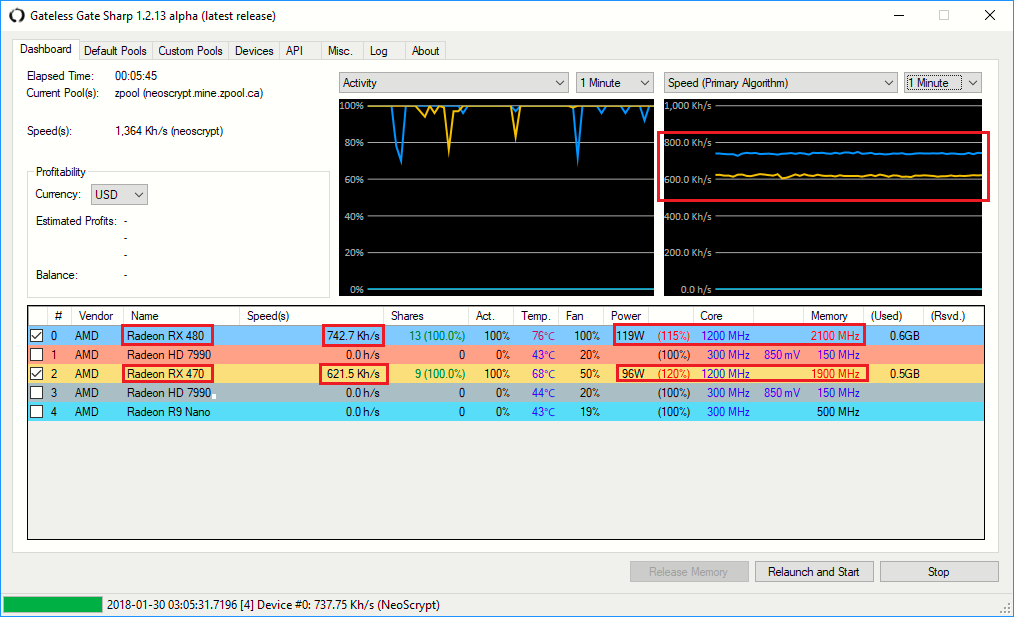Uncheck the Radeon RX 470 device checkbox

37,374
